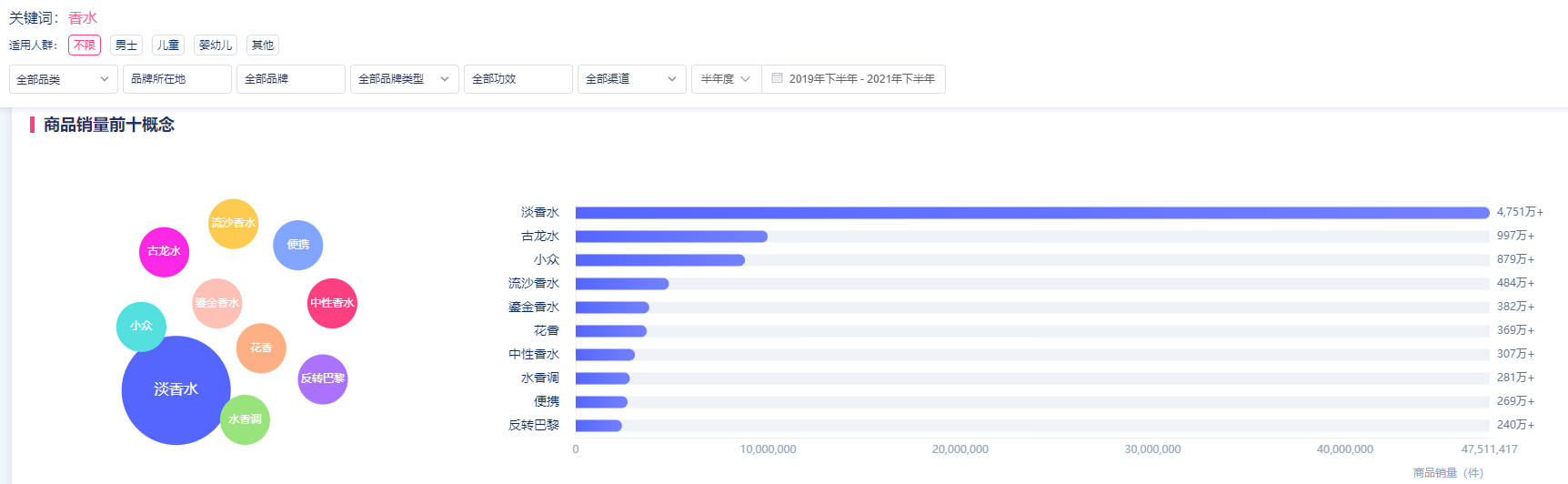Select the 儿童 audience filter
Screen dimensions: 1568x484
[x=168, y=45]
